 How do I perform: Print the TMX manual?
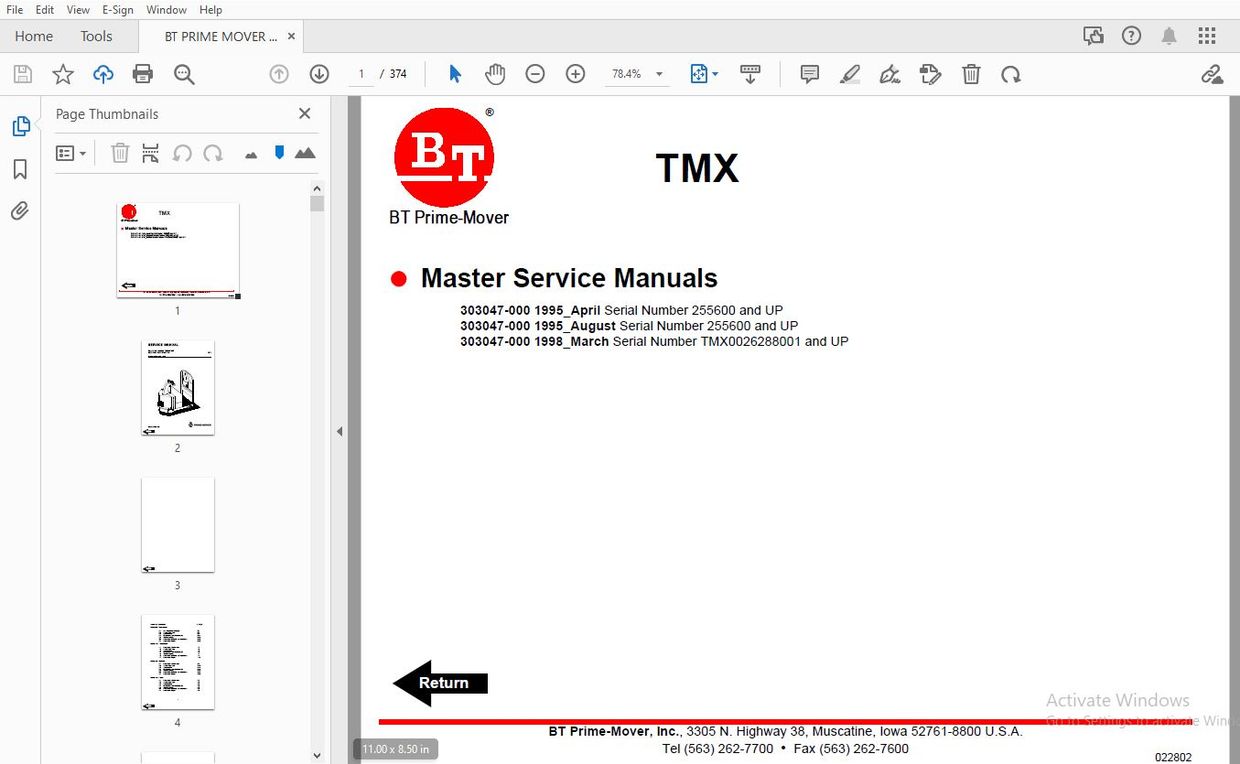[x=143, y=73]
